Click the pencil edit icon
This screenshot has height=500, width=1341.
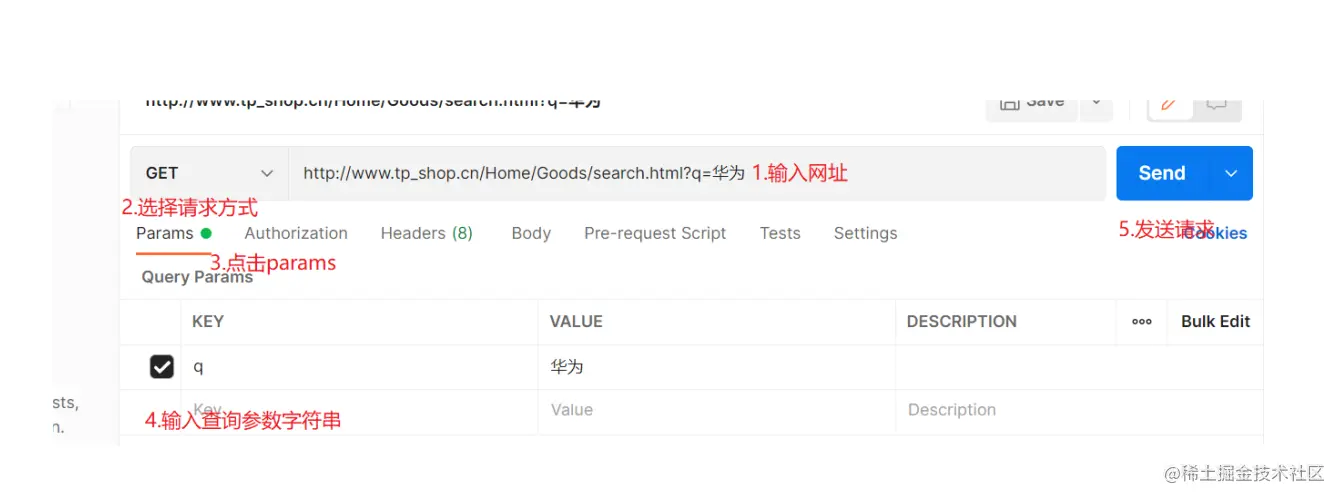tap(1169, 104)
